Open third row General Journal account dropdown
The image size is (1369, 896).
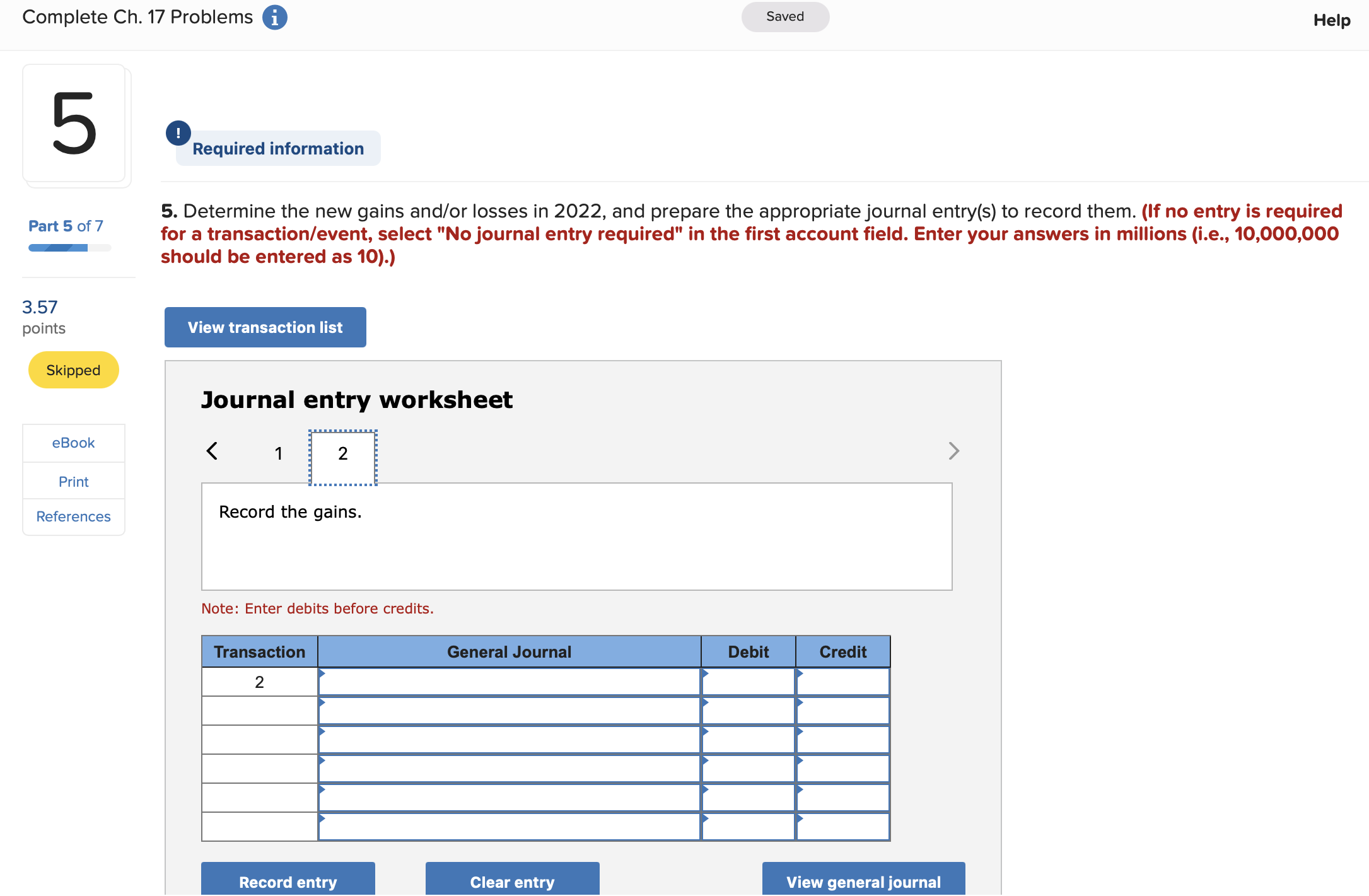[x=509, y=740]
